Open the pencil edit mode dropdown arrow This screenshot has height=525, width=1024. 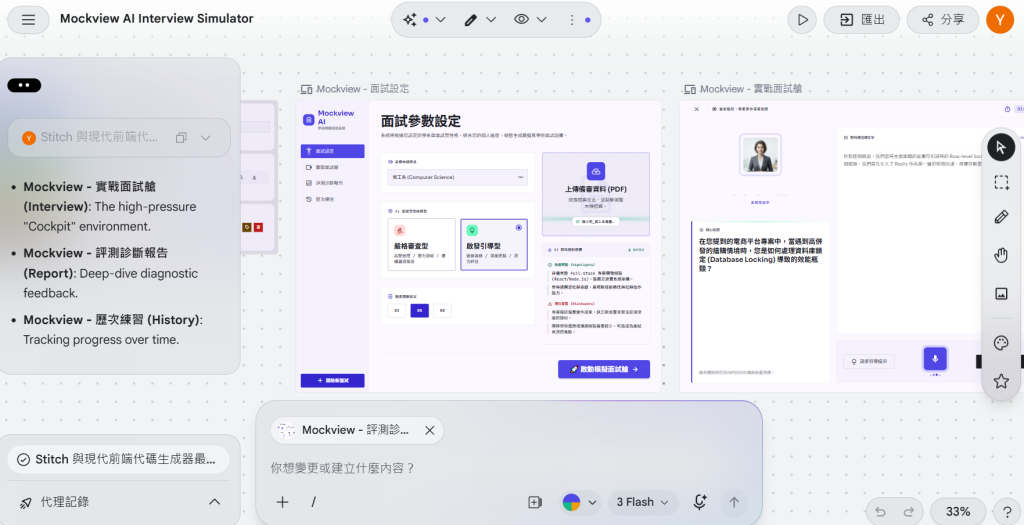pyautogui.click(x=490, y=20)
